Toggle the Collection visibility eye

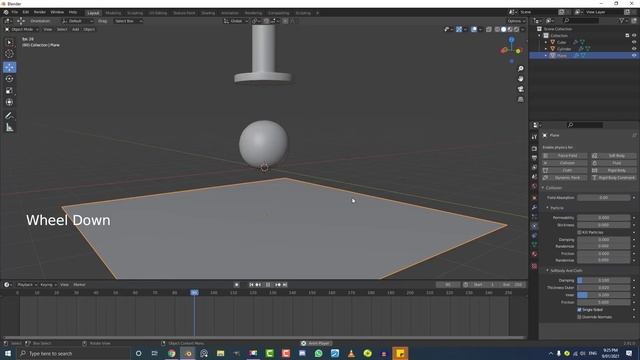(634, 36)
